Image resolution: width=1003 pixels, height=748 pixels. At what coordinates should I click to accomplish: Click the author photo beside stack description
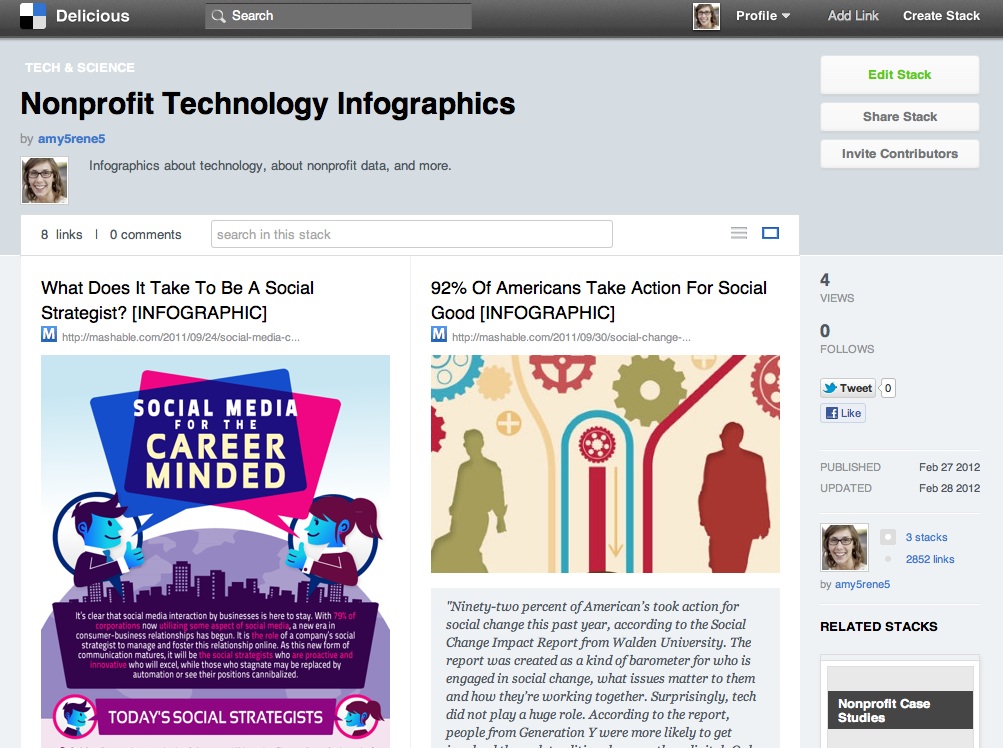[x=45, y=180]
